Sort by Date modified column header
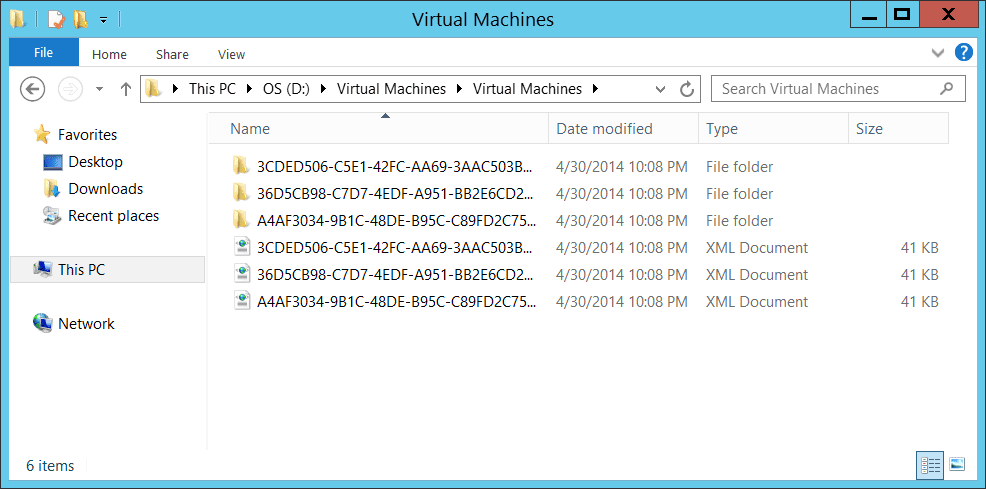Screen dimensions: 986x489 point(604,129)
